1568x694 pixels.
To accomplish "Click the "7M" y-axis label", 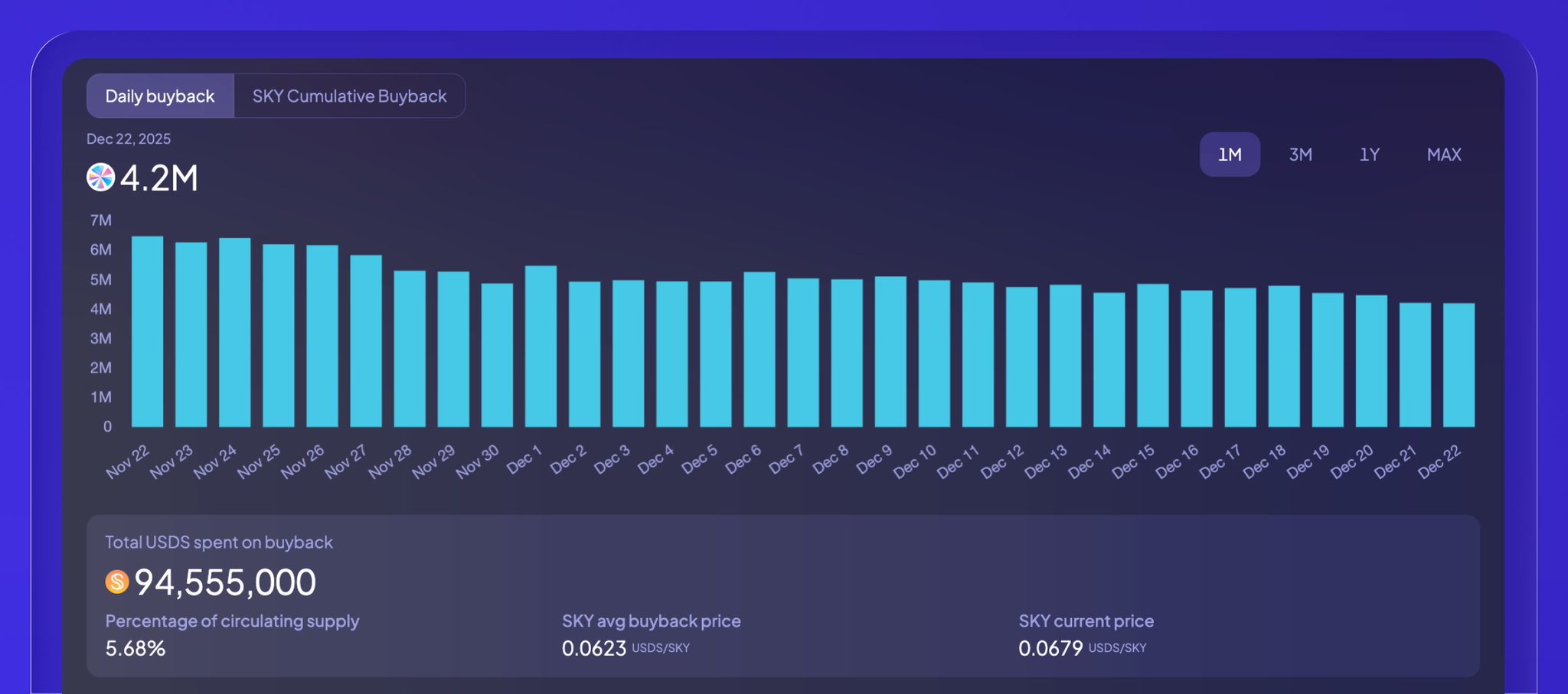I will pyautogui.click(x=101, y=220).
